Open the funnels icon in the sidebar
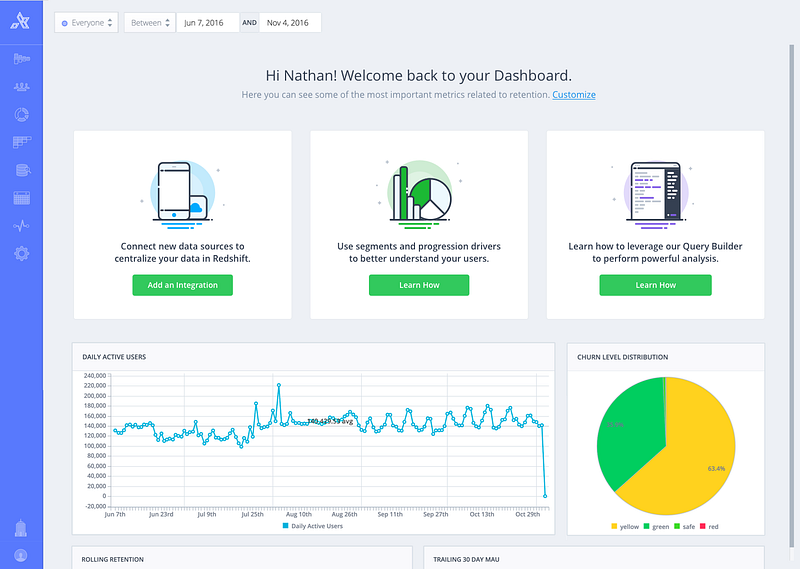 (x=21, y=59)
